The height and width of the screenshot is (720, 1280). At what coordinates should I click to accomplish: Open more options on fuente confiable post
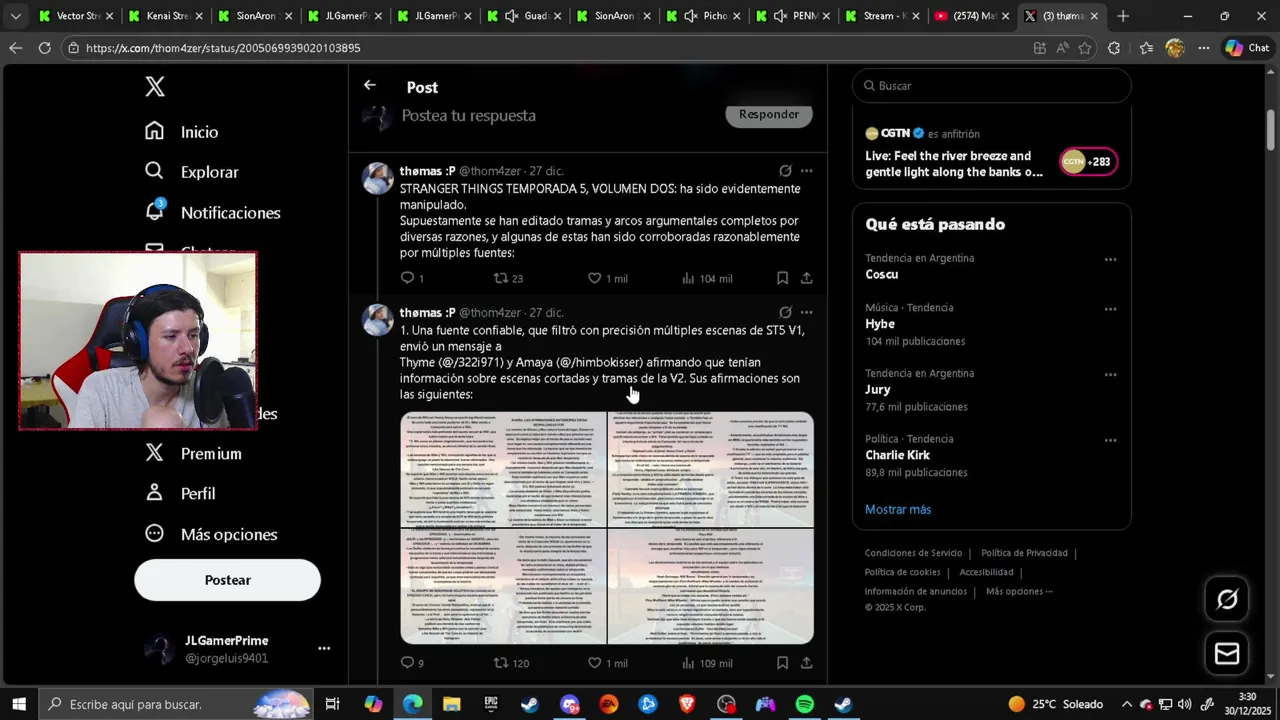(806, 313)
